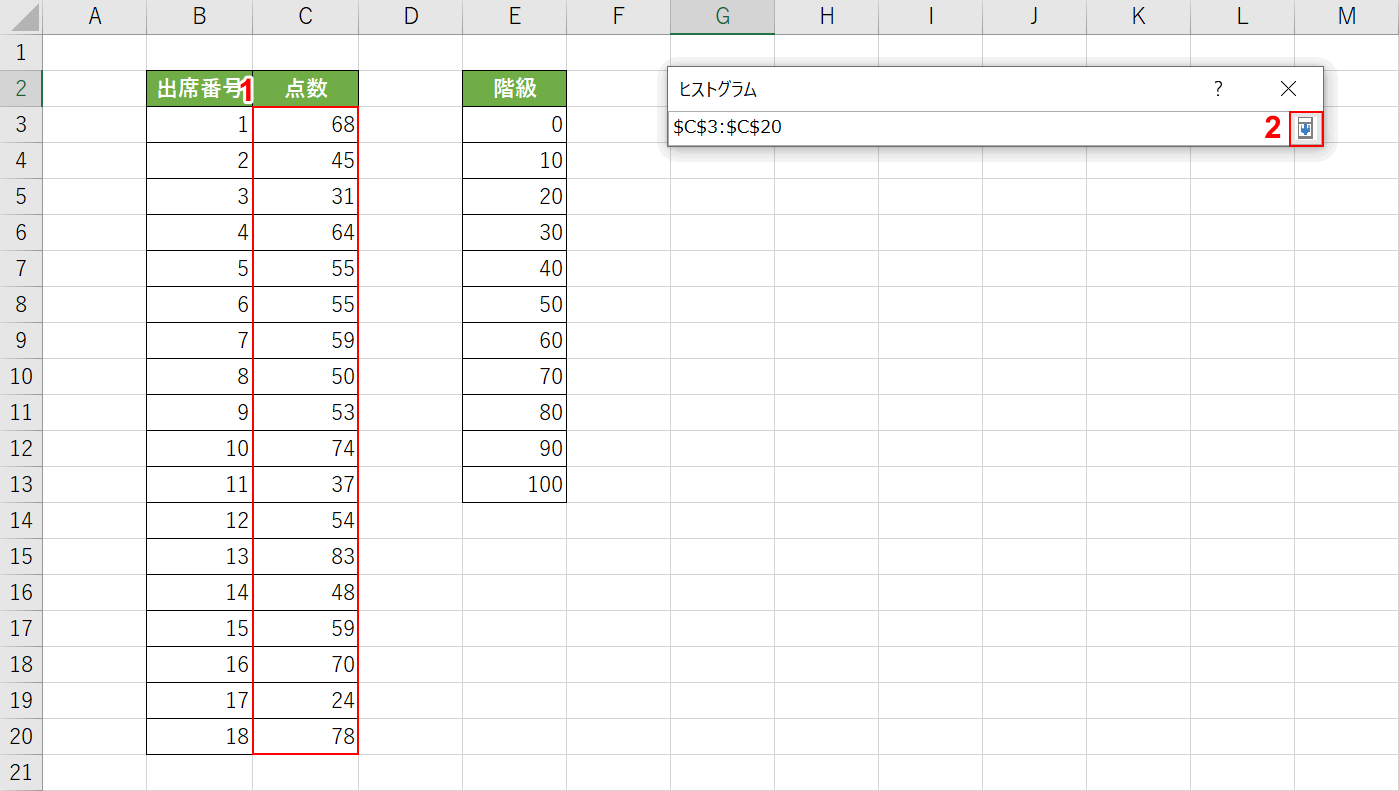Click row 2 header
The width and height of the screenshot is (1399, 791).
coord(21,89)
